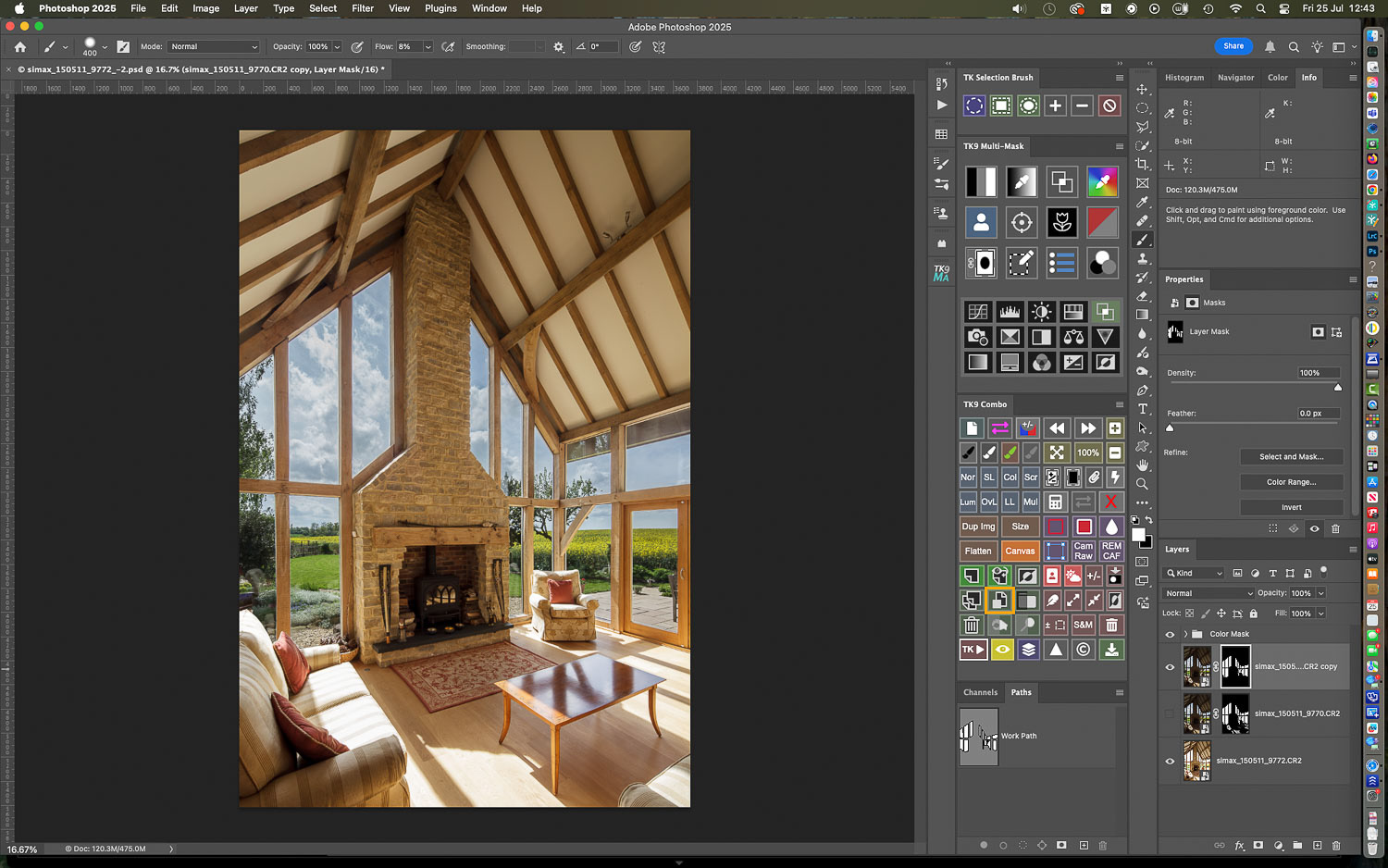Click the red cancel icon in TK Selection Brush
This screenshot has height=868, width=1388.
coord(1109,106)
